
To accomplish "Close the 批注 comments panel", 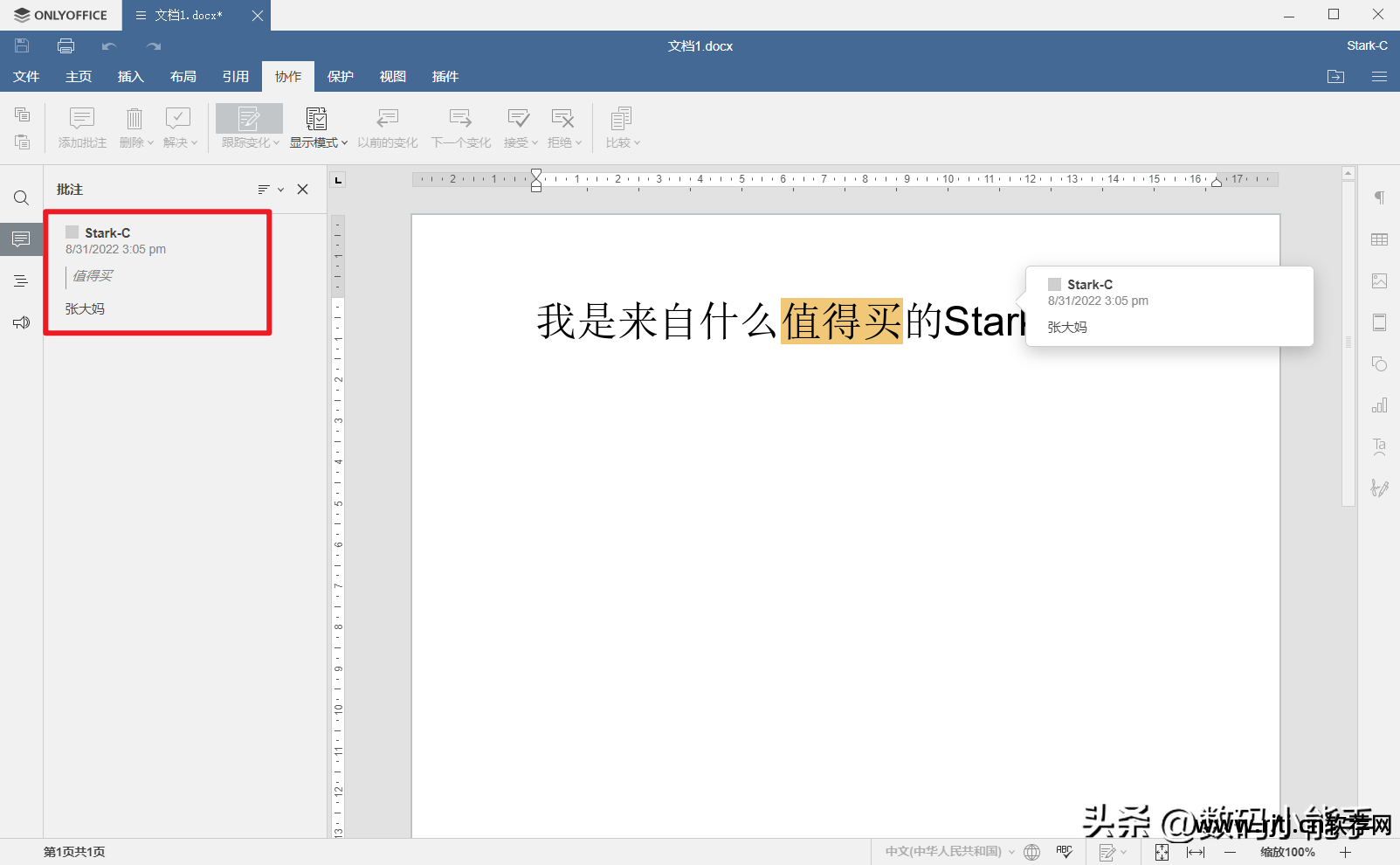I will [303, 190].
